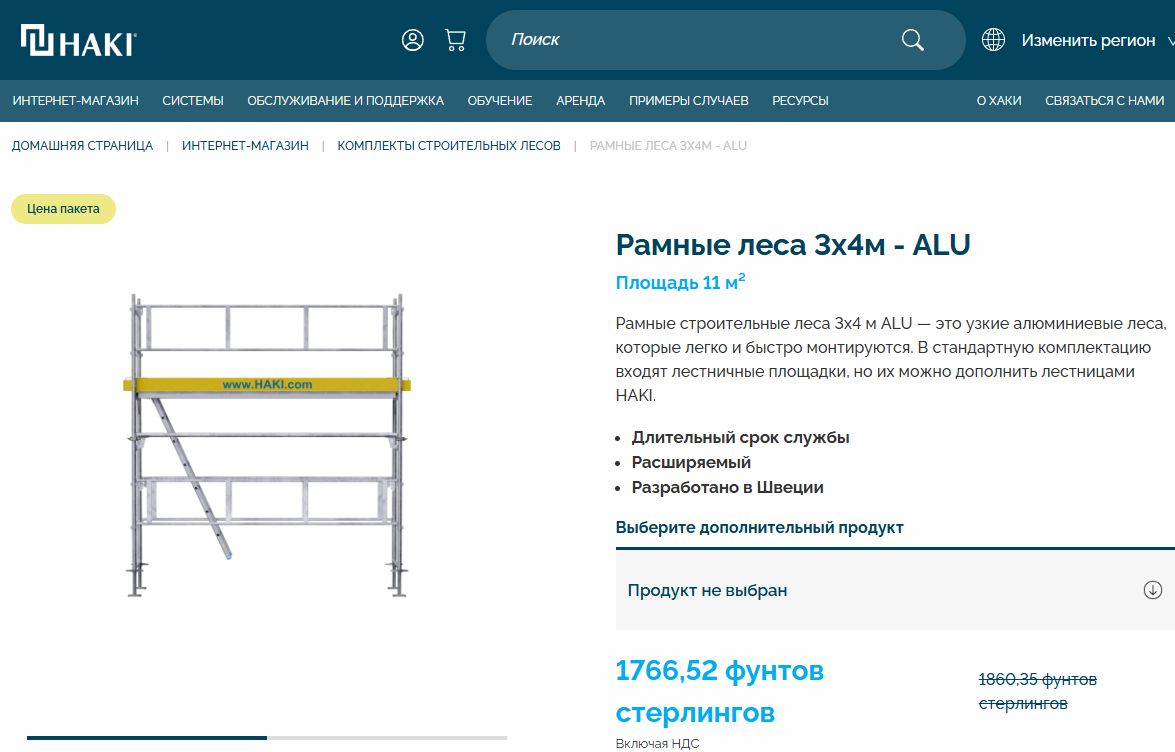Click the Включая НДС label
Image resolution: width=1175 pixels, height=752 pixels.
(x=657, y=744)
